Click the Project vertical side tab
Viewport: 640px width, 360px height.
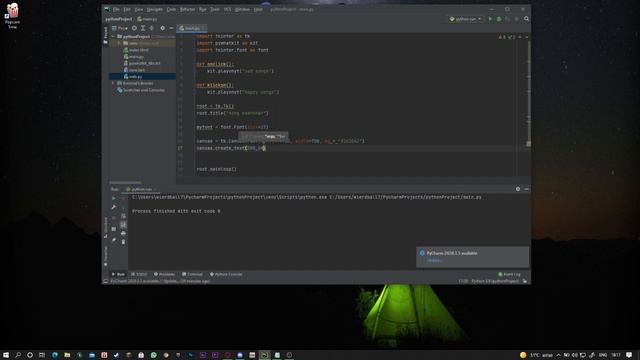point(106,36)
